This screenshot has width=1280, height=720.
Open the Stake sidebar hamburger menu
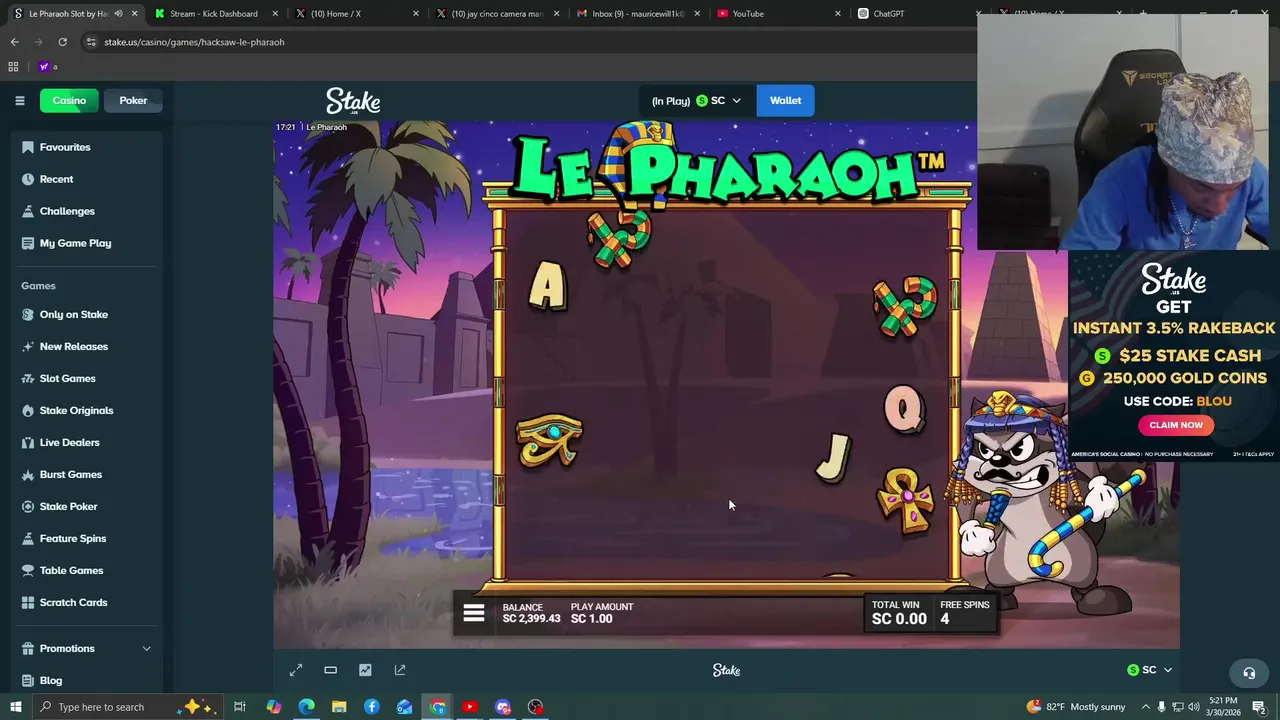click(x=19, y=100)
